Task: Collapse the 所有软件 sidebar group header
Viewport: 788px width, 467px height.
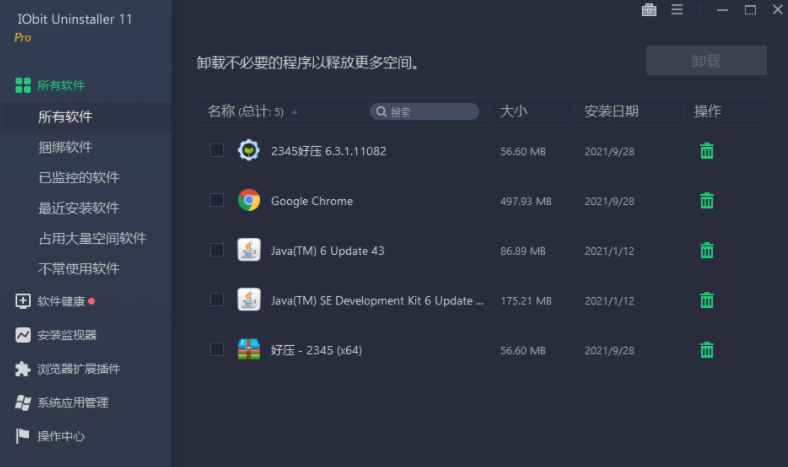Action: [x=60, y=85]
